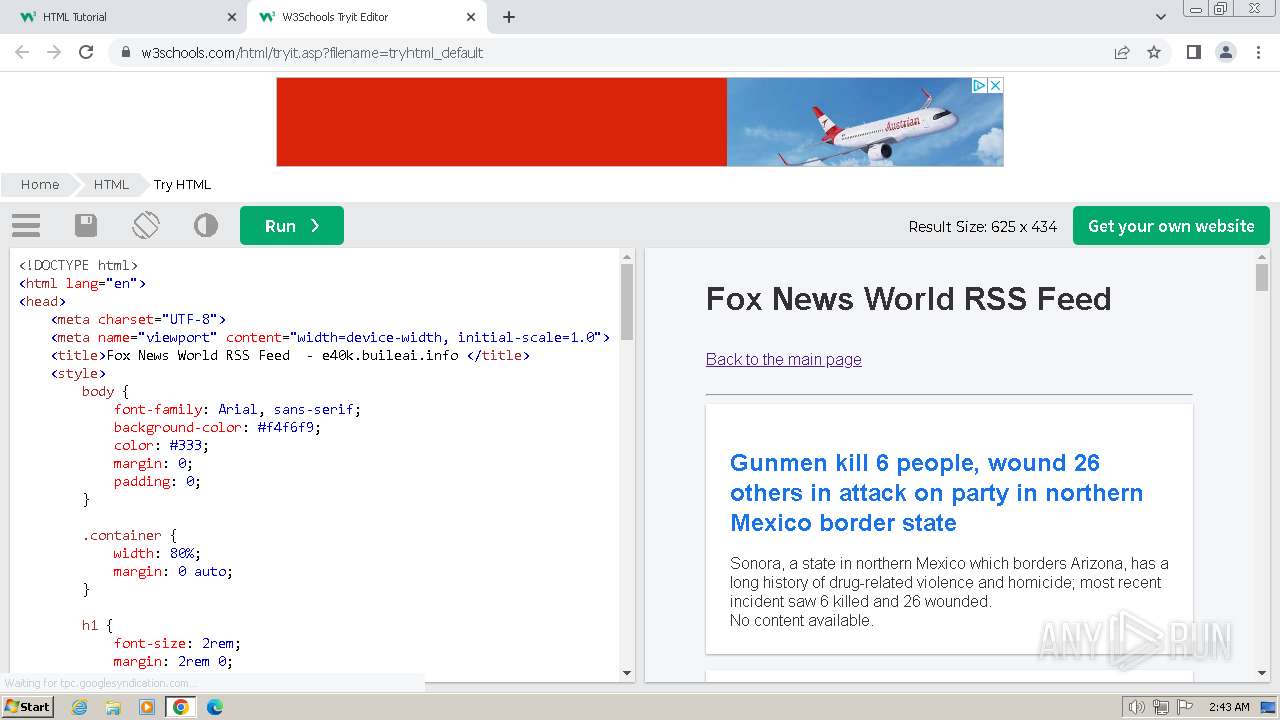Follow the Back to the main page link

[783, 359]
